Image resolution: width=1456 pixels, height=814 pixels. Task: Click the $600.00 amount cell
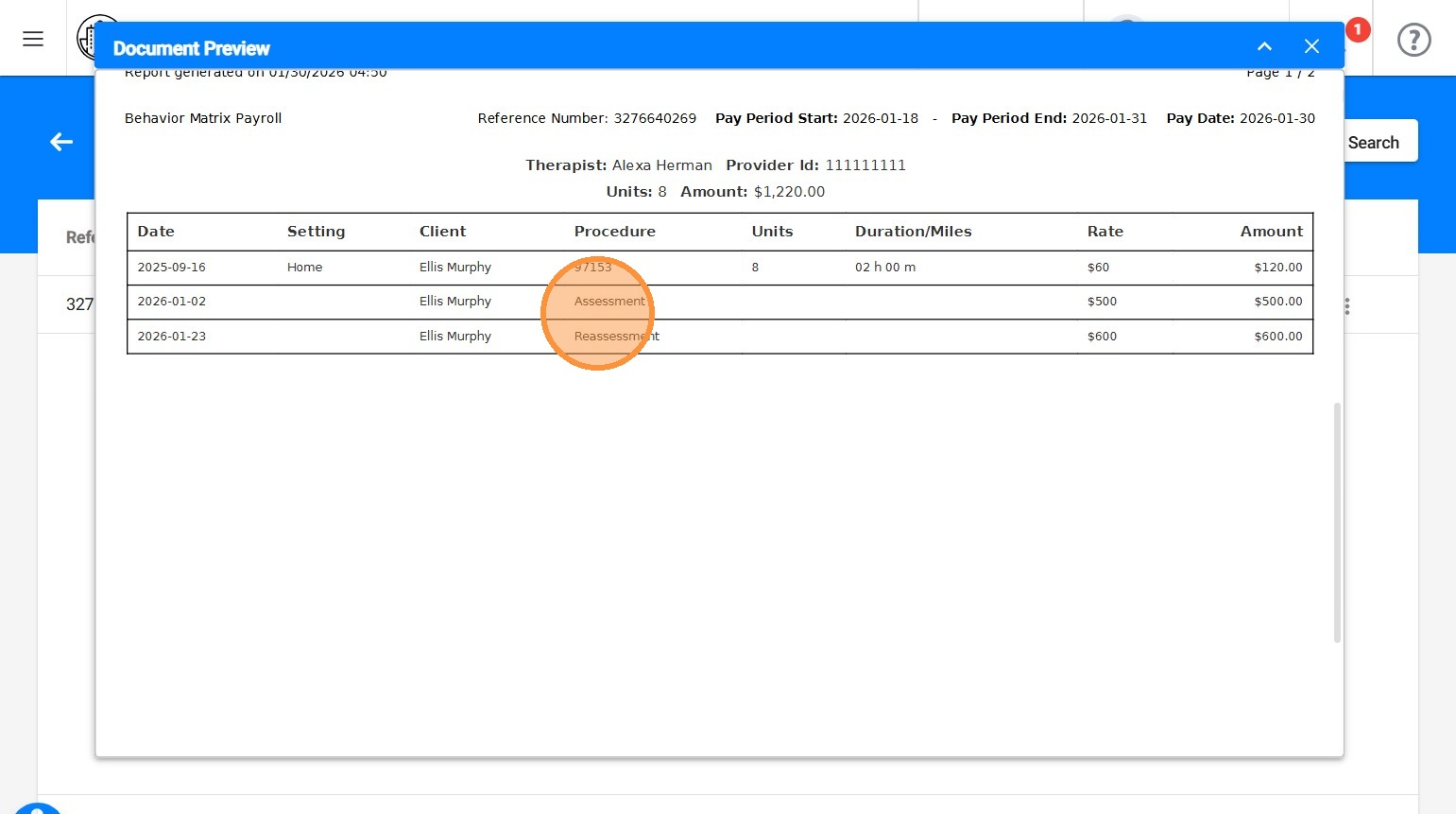tap(1278, 337)
